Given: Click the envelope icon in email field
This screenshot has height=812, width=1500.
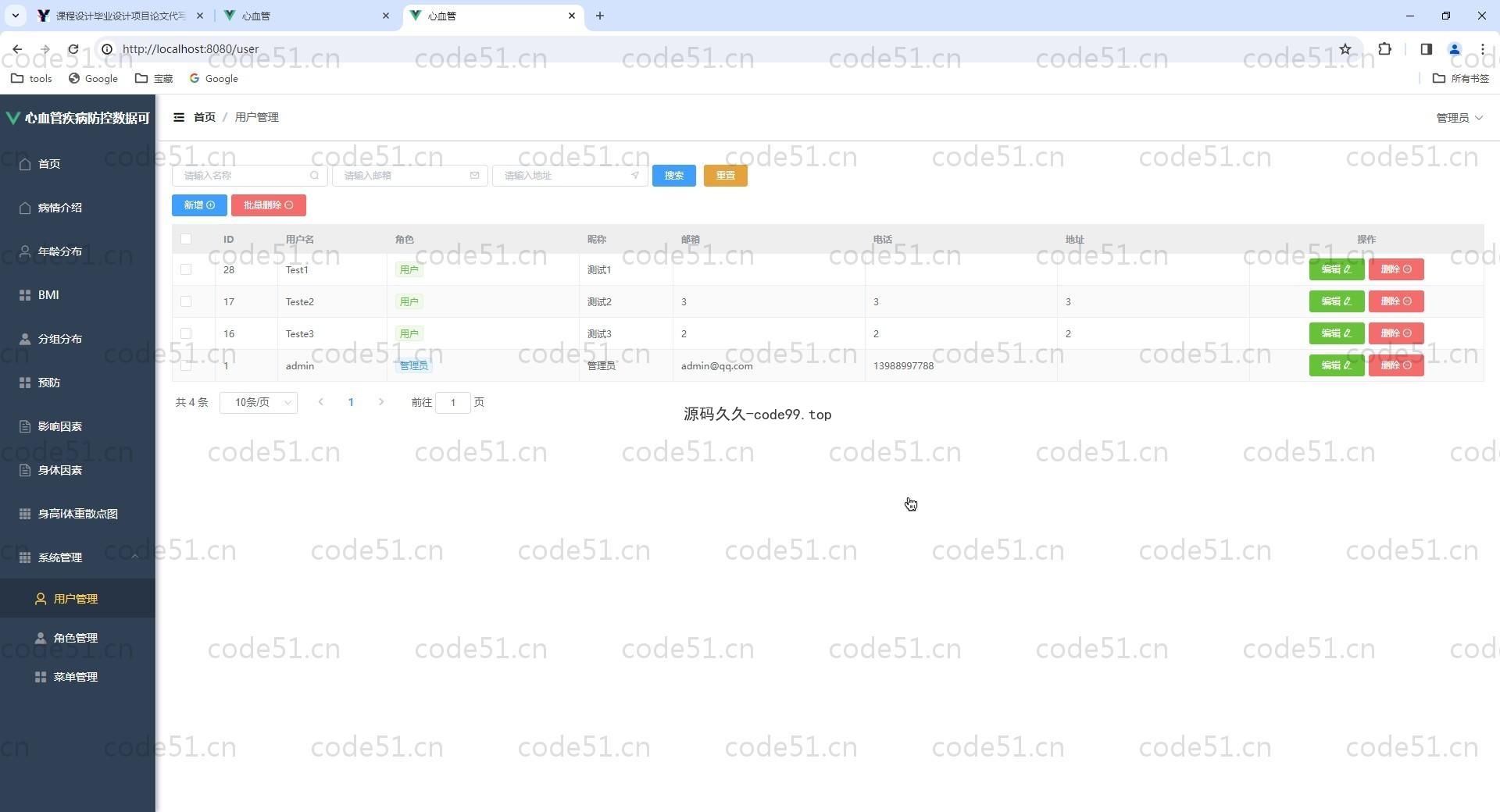Looking at the screenshot, I should click(474, 176).
